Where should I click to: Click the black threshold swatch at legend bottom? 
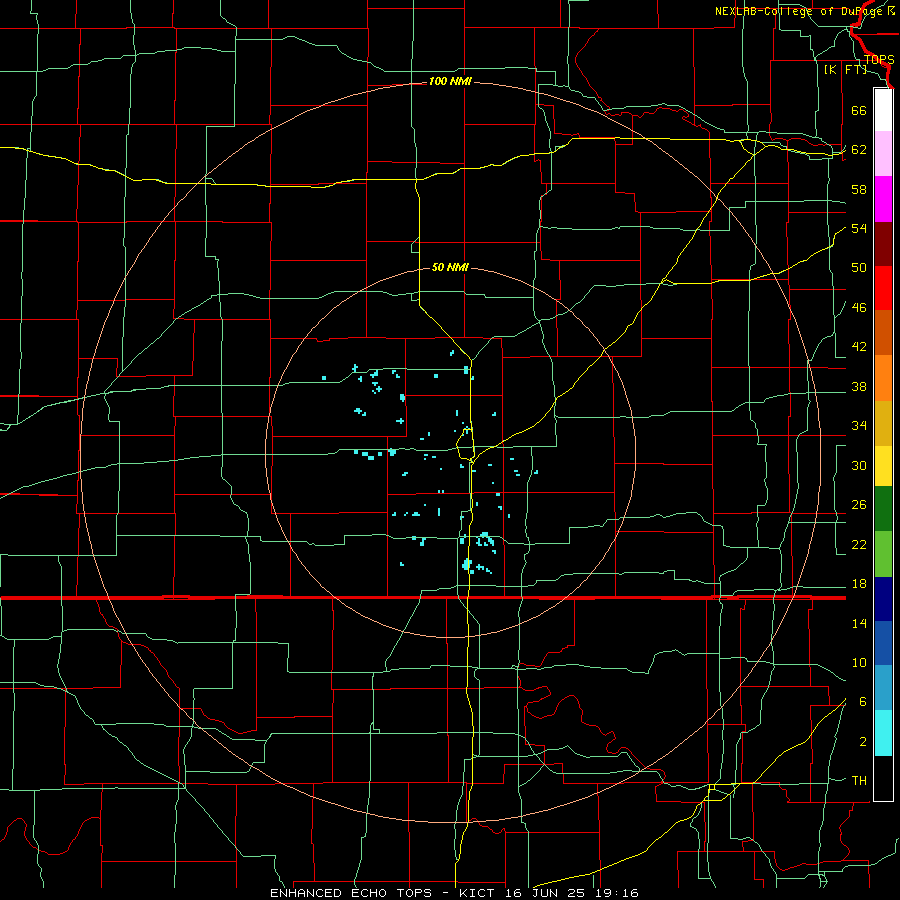point(883,778)
